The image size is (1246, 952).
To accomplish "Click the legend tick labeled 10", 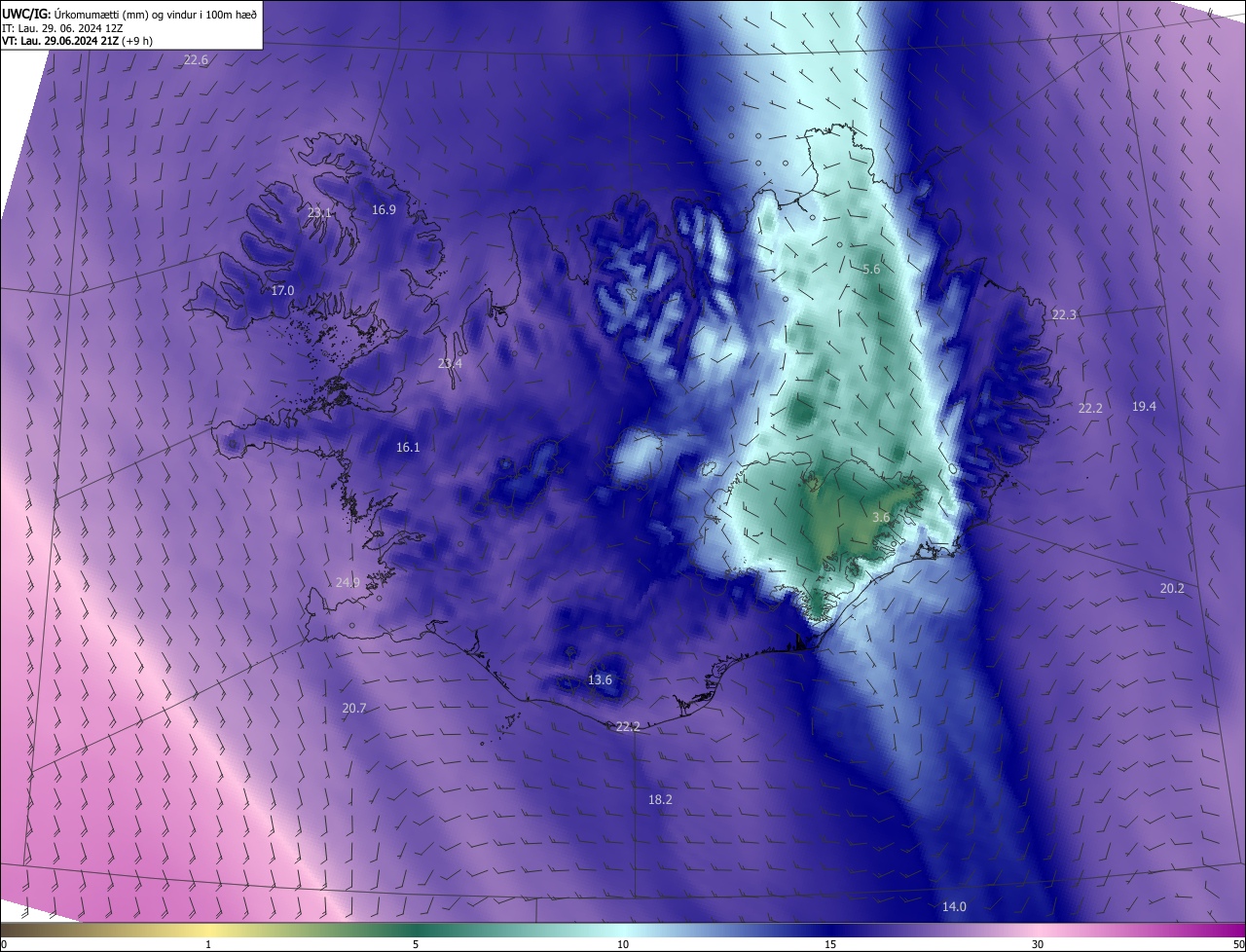I will (623, 944).
